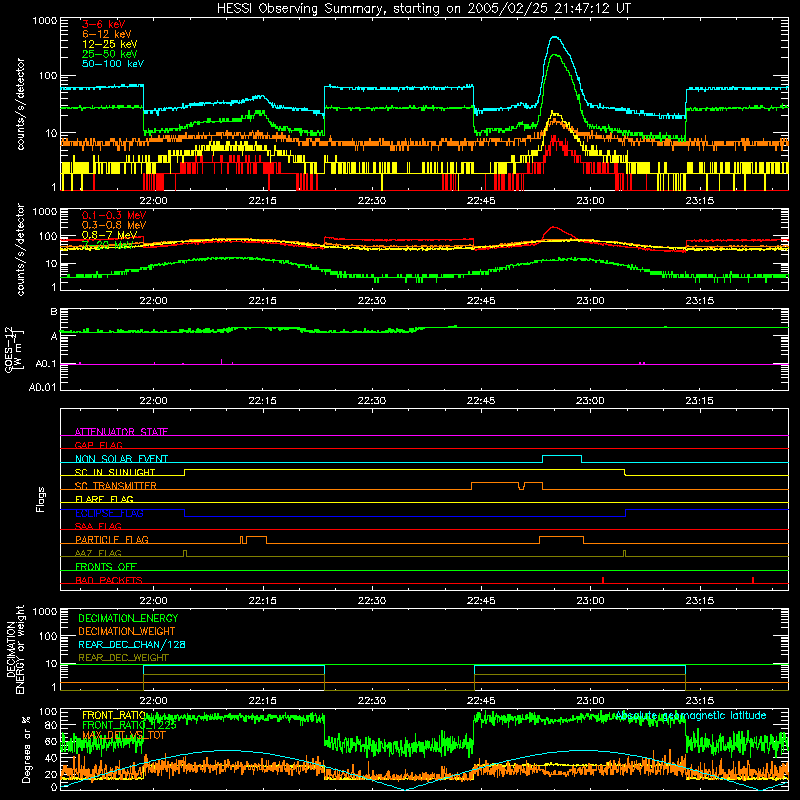Click the DECIMATION_WEIGHT legend label
800x800 pixels.
point(127,631)
